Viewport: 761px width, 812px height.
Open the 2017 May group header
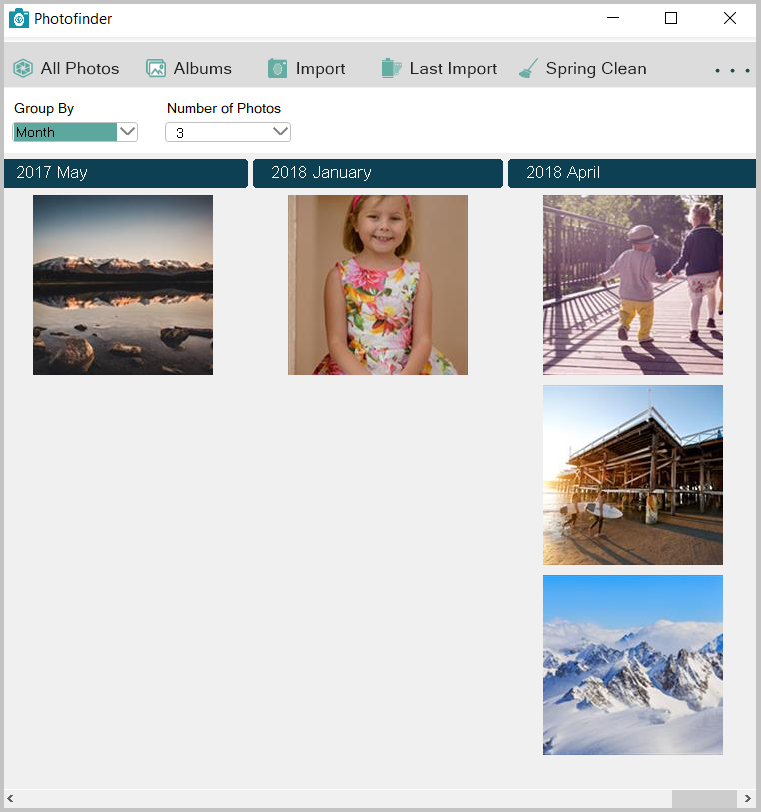(126, 173)
